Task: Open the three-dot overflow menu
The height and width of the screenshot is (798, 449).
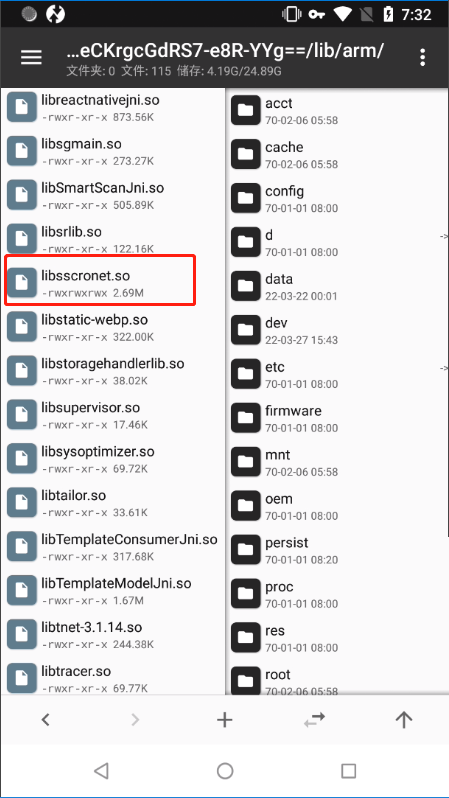Action: 422,58
